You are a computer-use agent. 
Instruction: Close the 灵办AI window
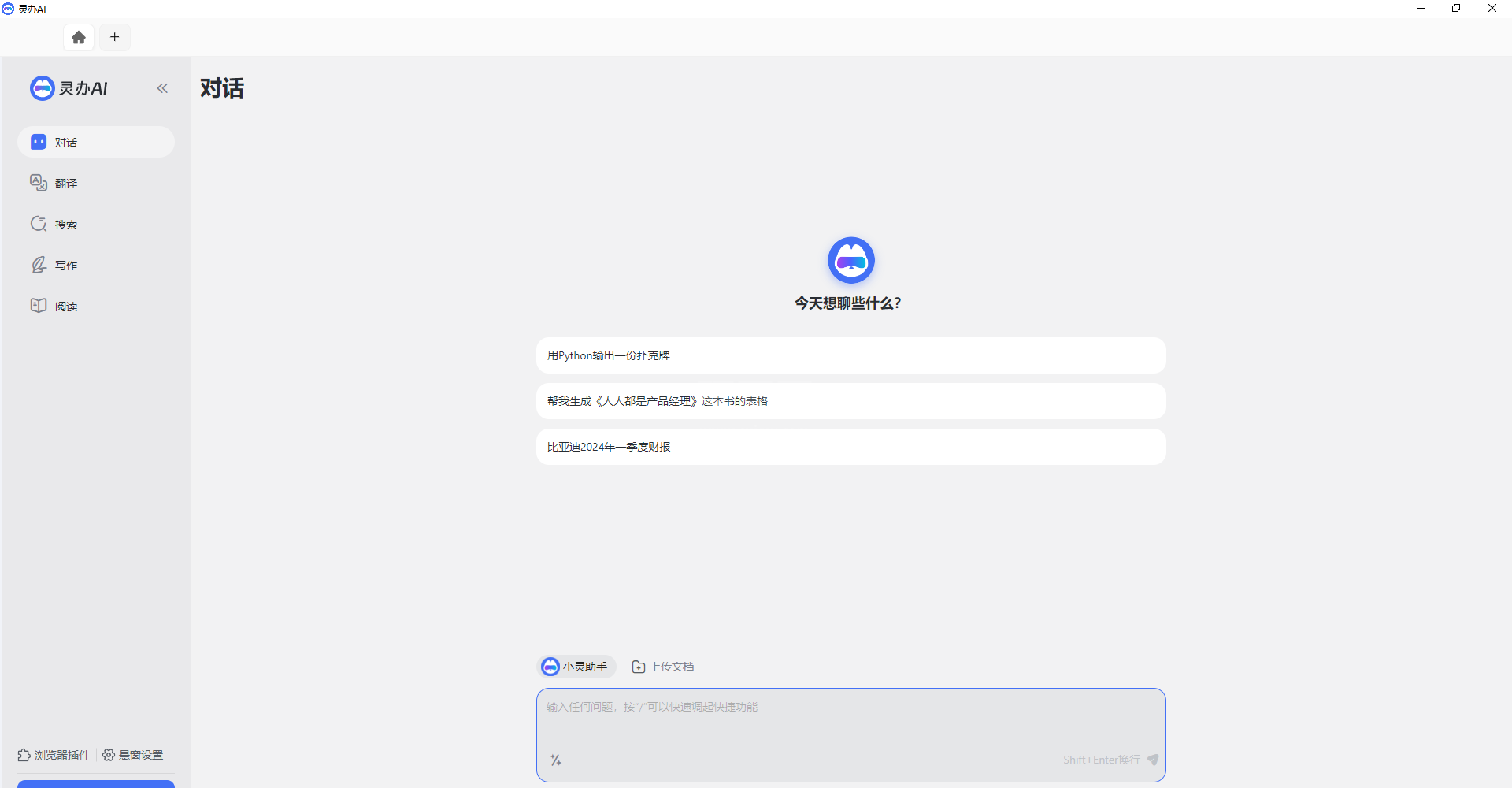click(1492, 9)
